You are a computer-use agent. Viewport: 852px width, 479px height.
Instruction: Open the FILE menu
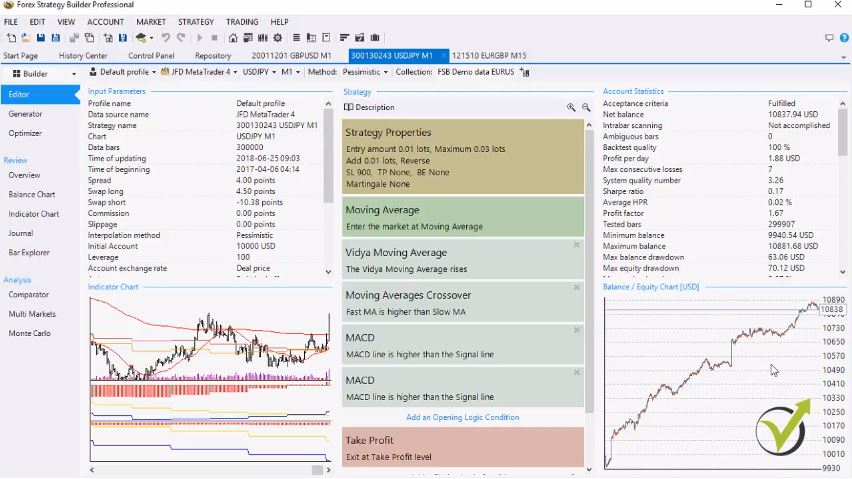point(11,22)
